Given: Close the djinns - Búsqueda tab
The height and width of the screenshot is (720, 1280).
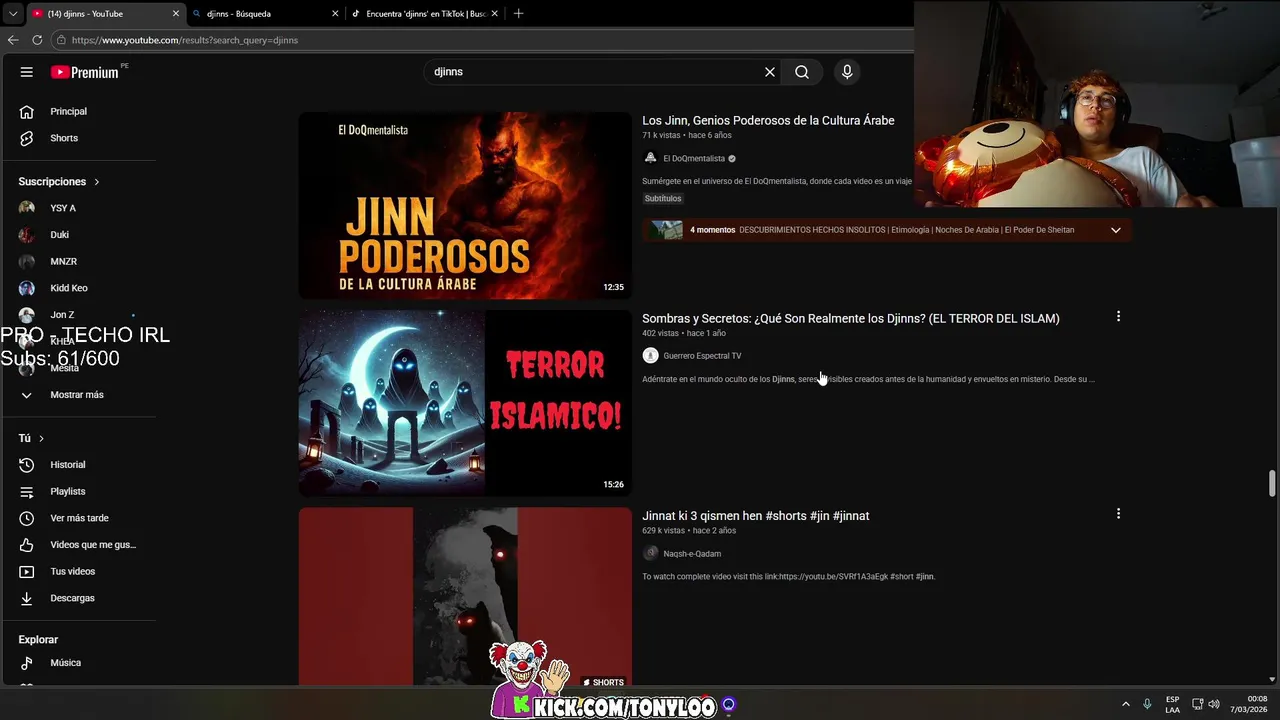Looking at the screenshot, I should pyautogui.click(x=335, y=14).
